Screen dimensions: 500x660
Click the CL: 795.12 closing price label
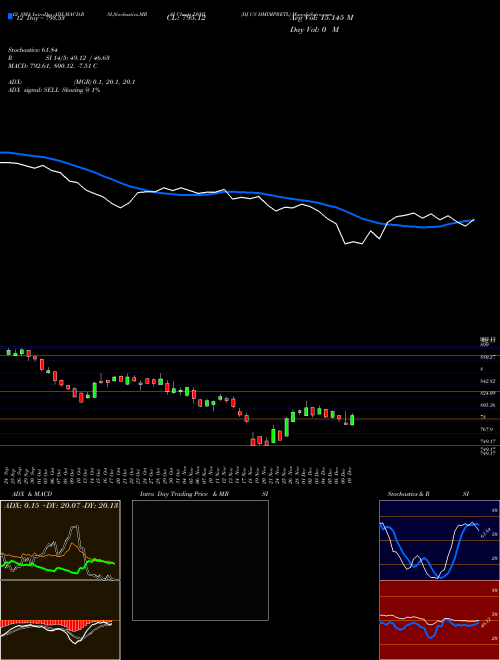pyautogui.click(x=186, y=18)
